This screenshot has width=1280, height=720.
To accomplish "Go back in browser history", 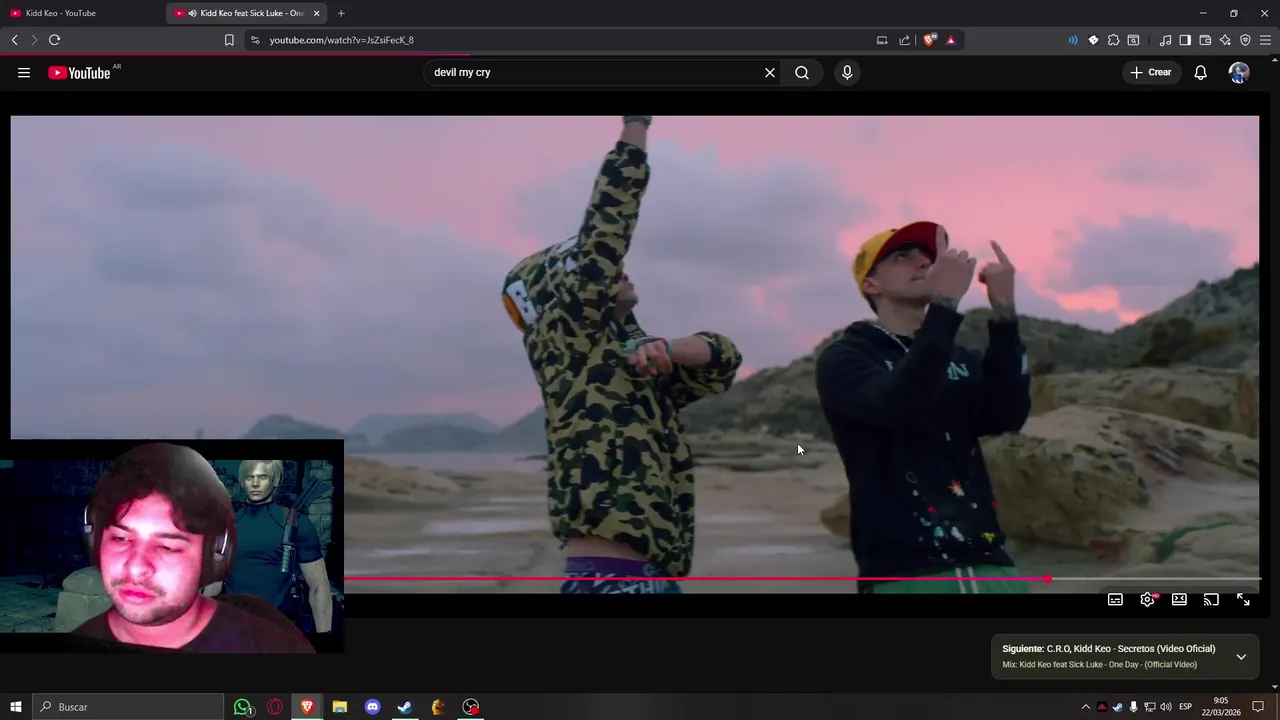I will point(14,40).
